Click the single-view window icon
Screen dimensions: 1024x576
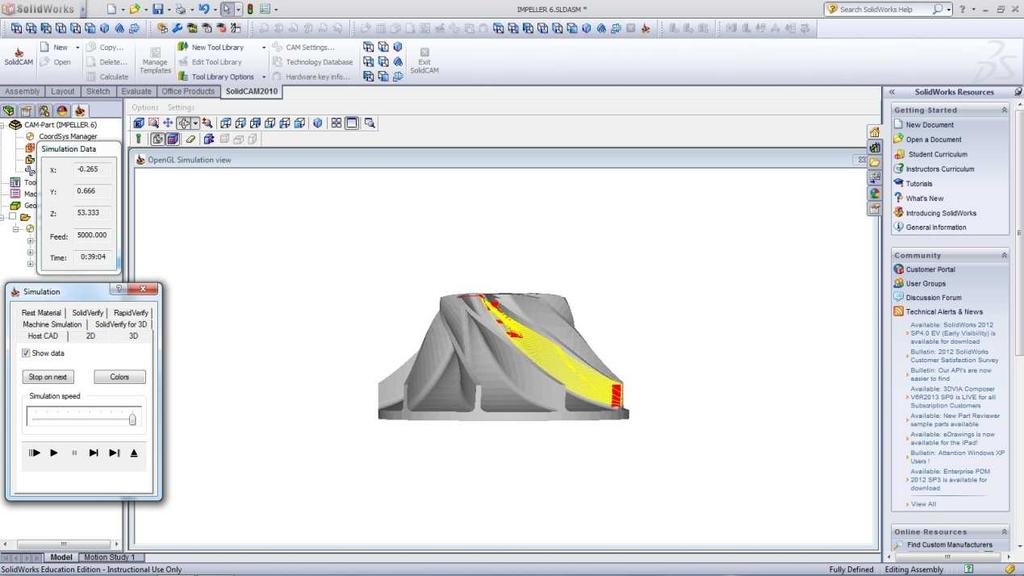[x=352, y=123]
